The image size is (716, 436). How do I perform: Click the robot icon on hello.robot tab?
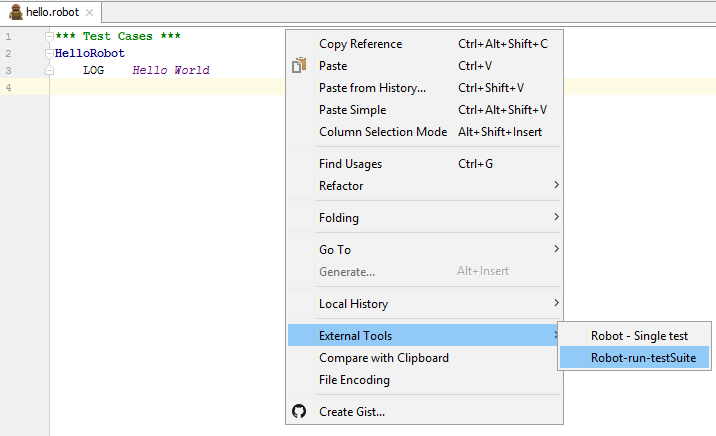[x=16, y=12]
